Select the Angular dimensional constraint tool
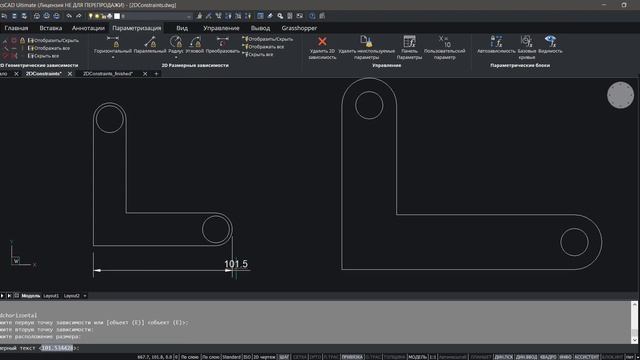The height and width of the screenshot is (360, 640). point(195,44)
